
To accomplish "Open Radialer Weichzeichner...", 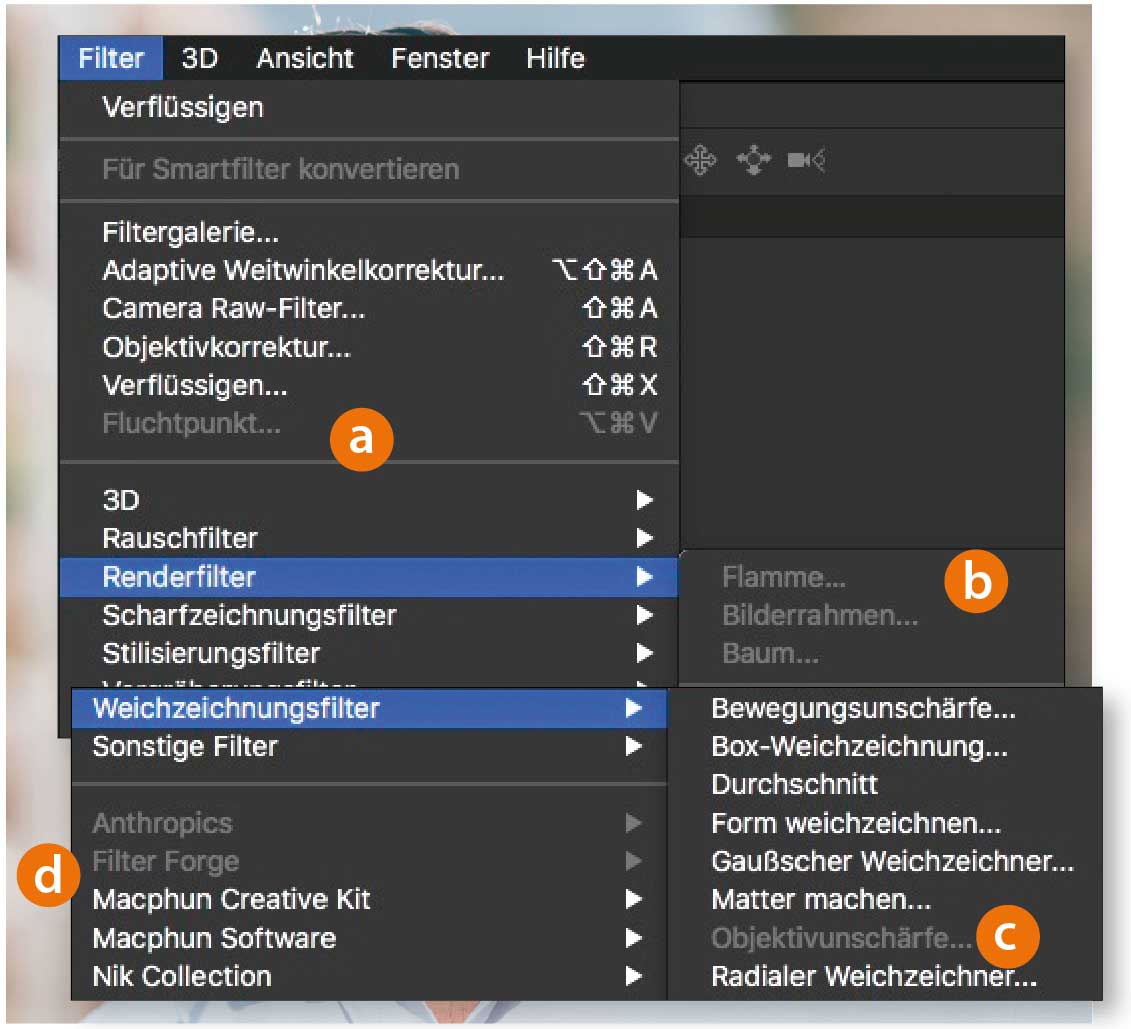I will coord(885,976).
